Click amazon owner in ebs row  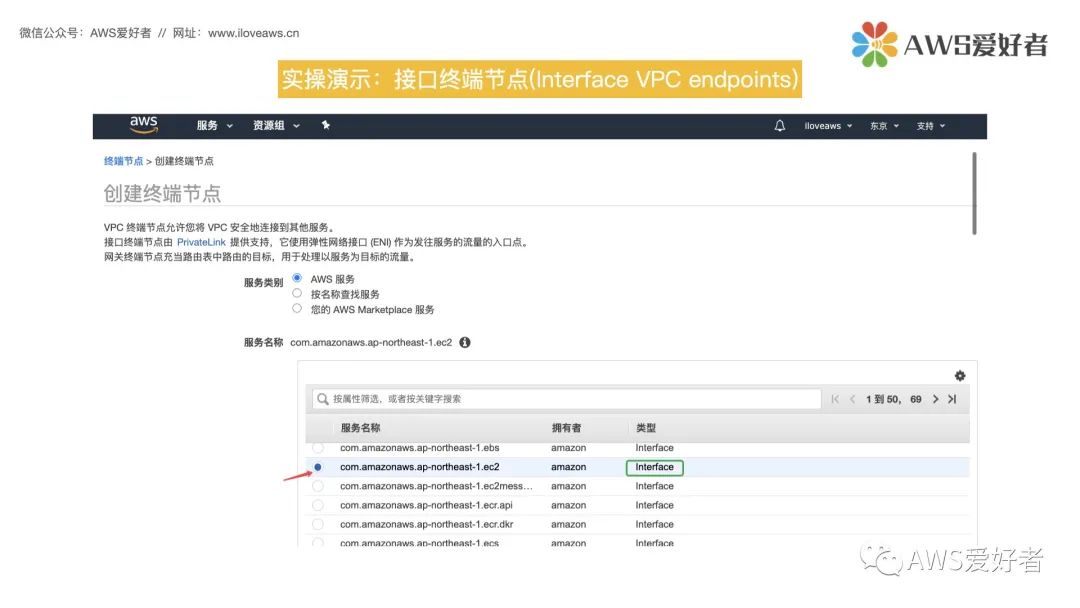coord(568,448)
